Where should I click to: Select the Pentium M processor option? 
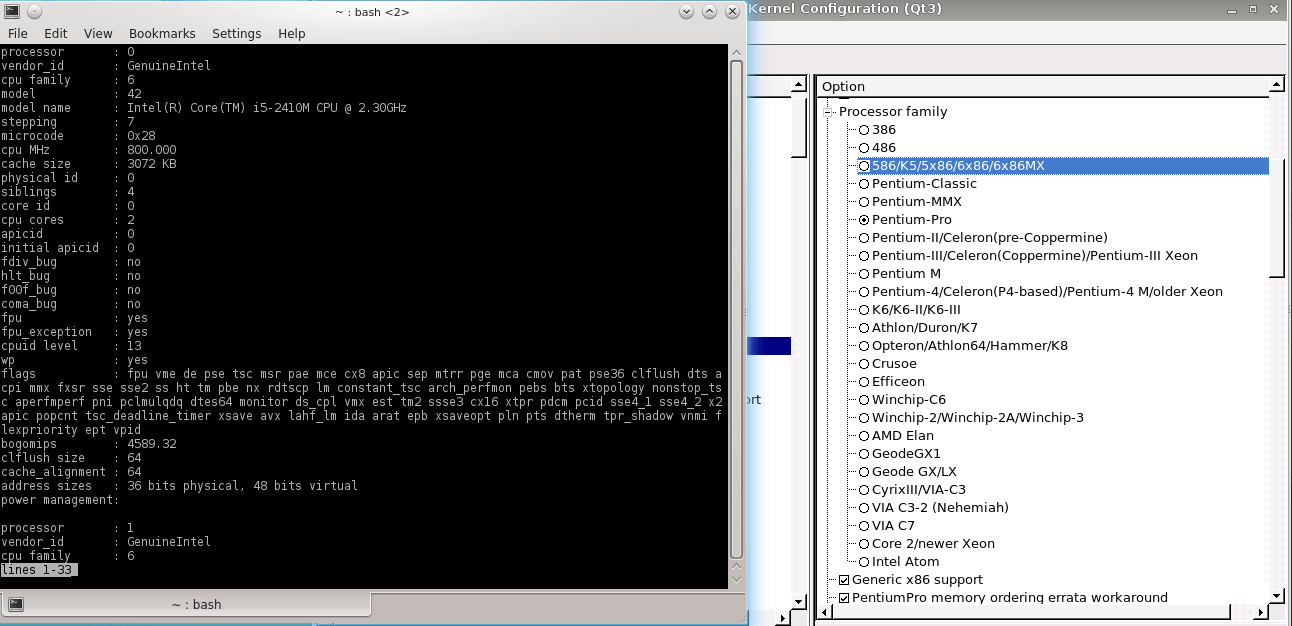864,274
